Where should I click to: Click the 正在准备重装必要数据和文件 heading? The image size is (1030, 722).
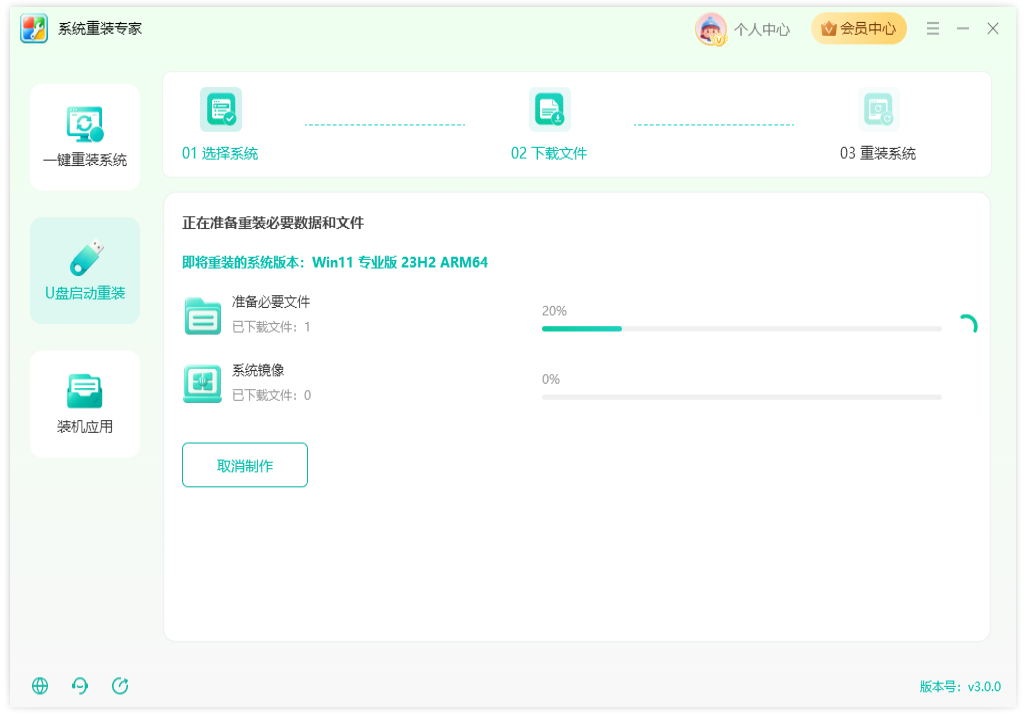click(x=273, y=223)
